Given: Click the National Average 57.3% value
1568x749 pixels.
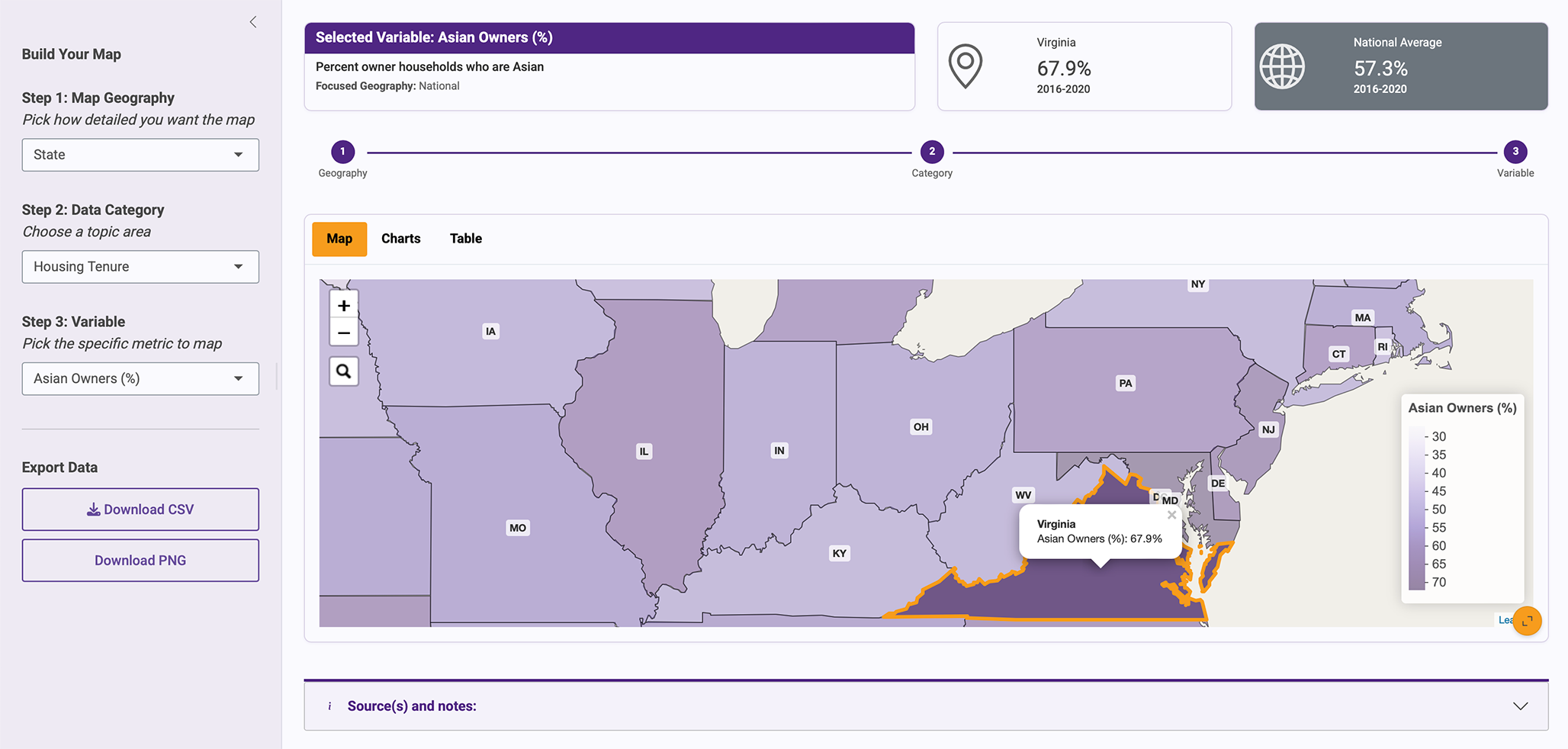Looking at the screenshot, I should click(1380, 69).
